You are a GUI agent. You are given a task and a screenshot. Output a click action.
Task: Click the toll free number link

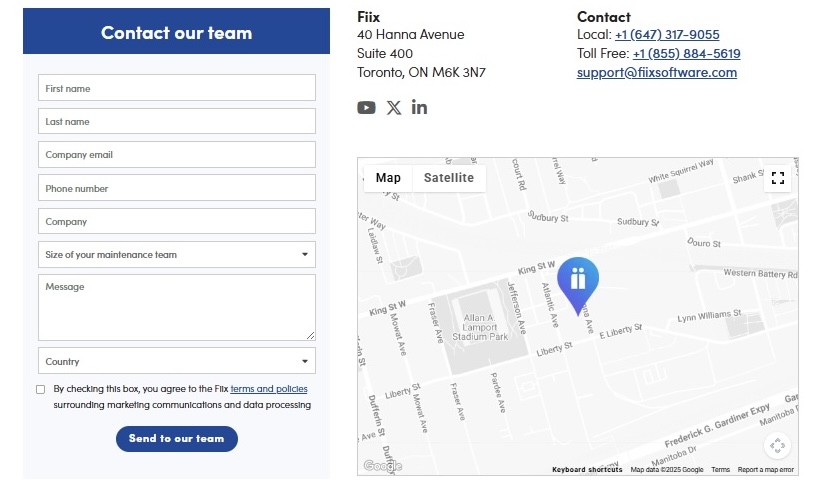click(686, 54)
